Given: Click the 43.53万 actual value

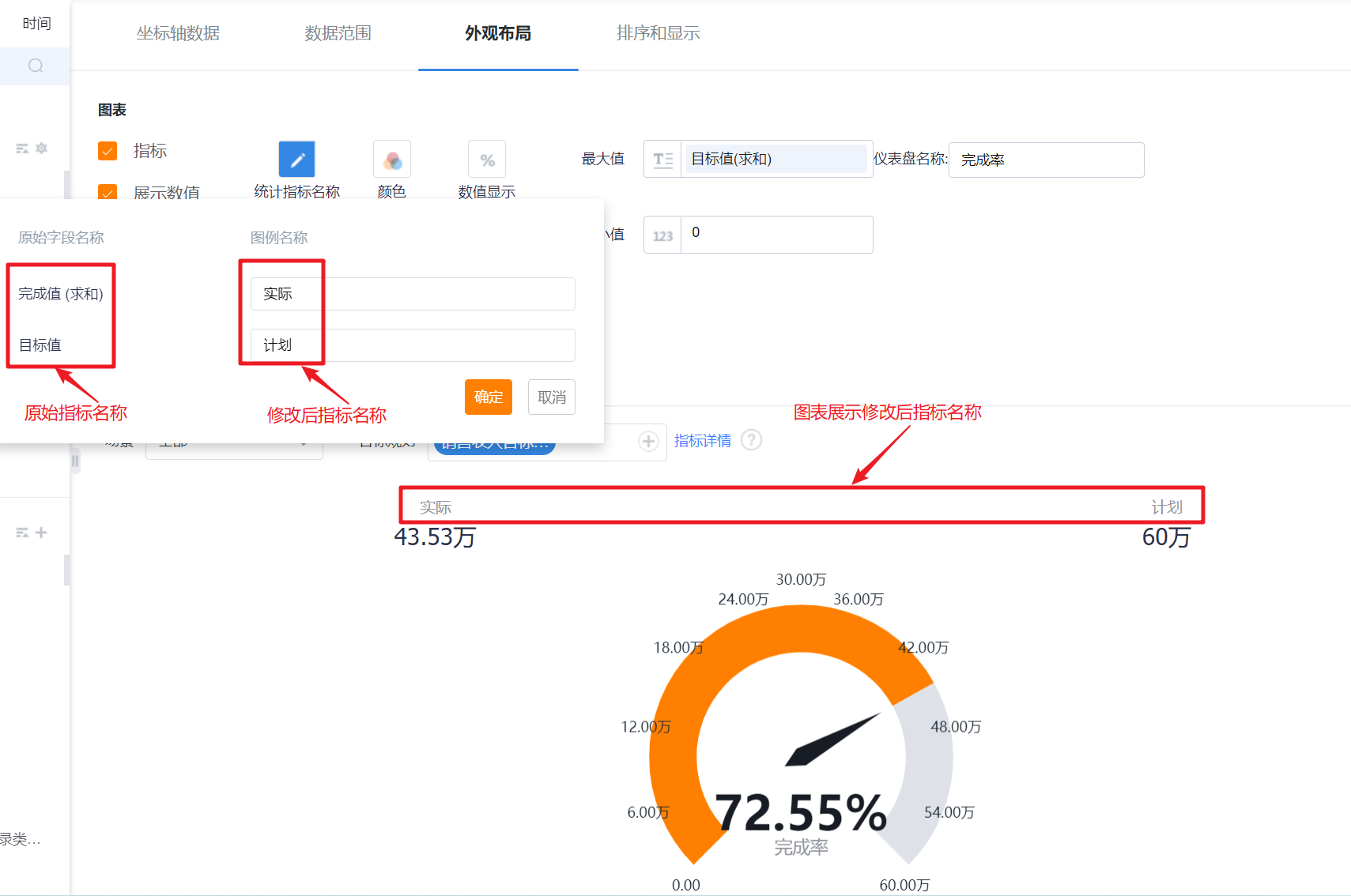Looking at the screenshot, I should [435, 537].
